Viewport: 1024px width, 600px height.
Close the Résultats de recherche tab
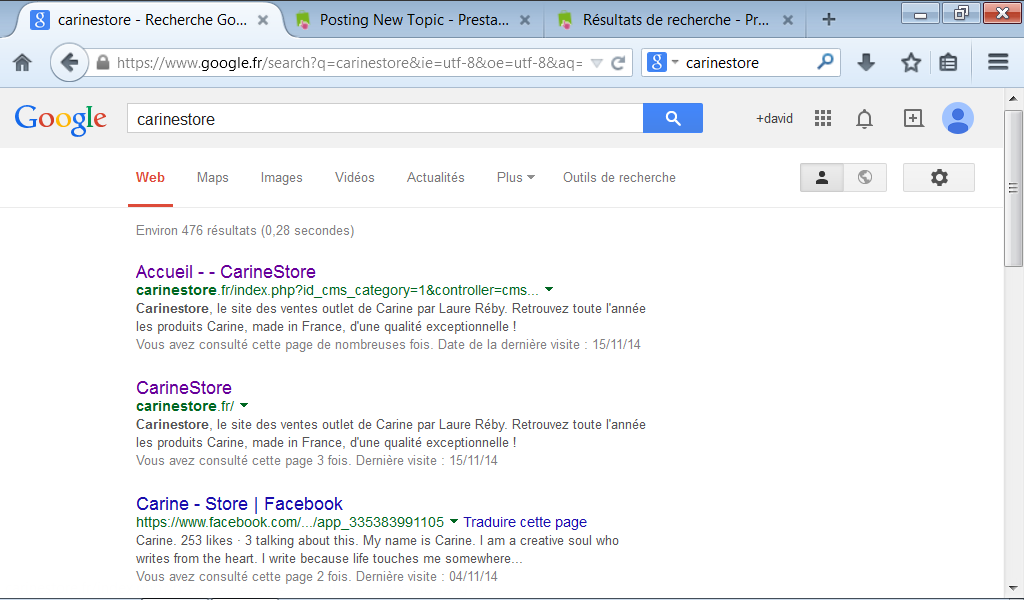tap(788, 20)
